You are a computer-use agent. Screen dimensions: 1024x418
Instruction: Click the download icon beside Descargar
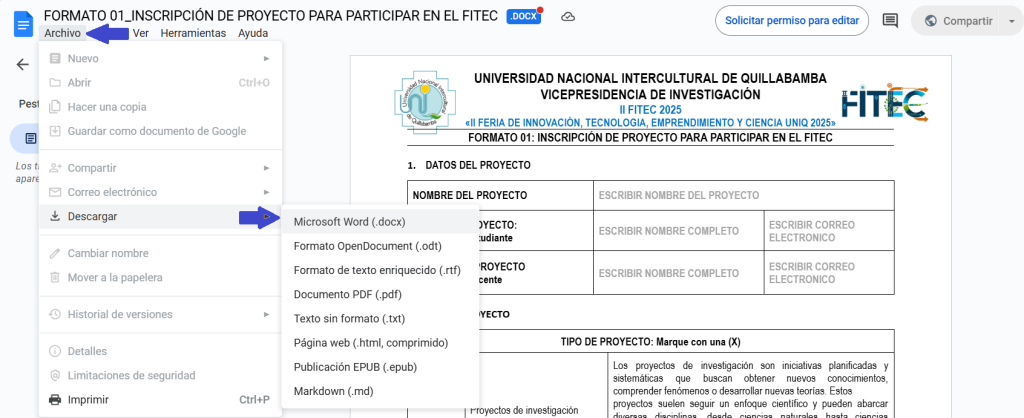(x=55, y=216)
